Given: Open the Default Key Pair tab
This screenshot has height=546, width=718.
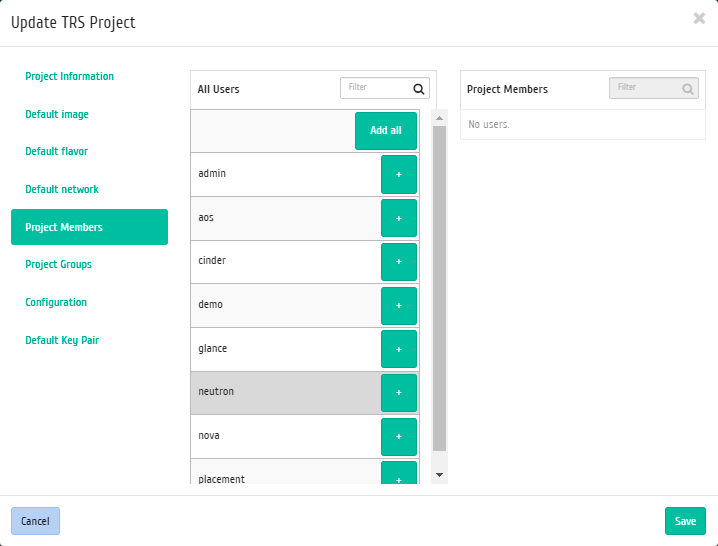Looking at the screenshot, I should tap(62, 340).
